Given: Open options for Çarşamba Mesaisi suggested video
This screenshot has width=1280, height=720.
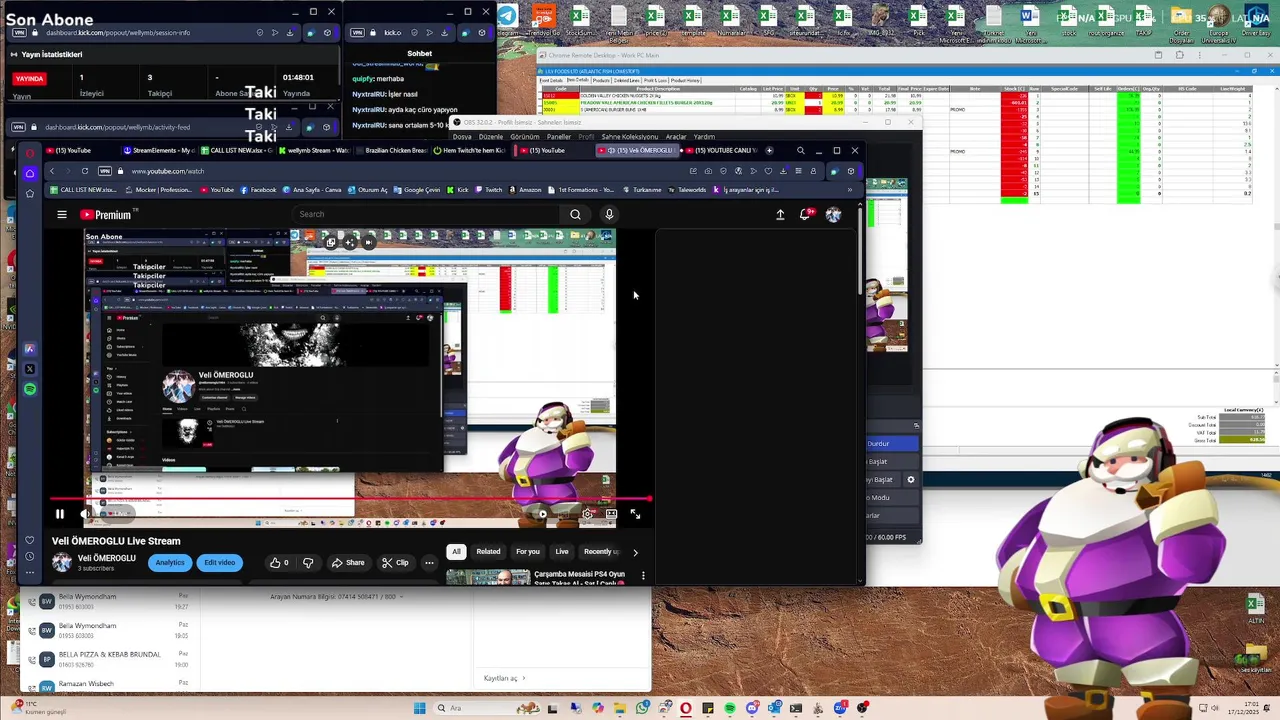Looking at the screenshot, I should 643,576.
